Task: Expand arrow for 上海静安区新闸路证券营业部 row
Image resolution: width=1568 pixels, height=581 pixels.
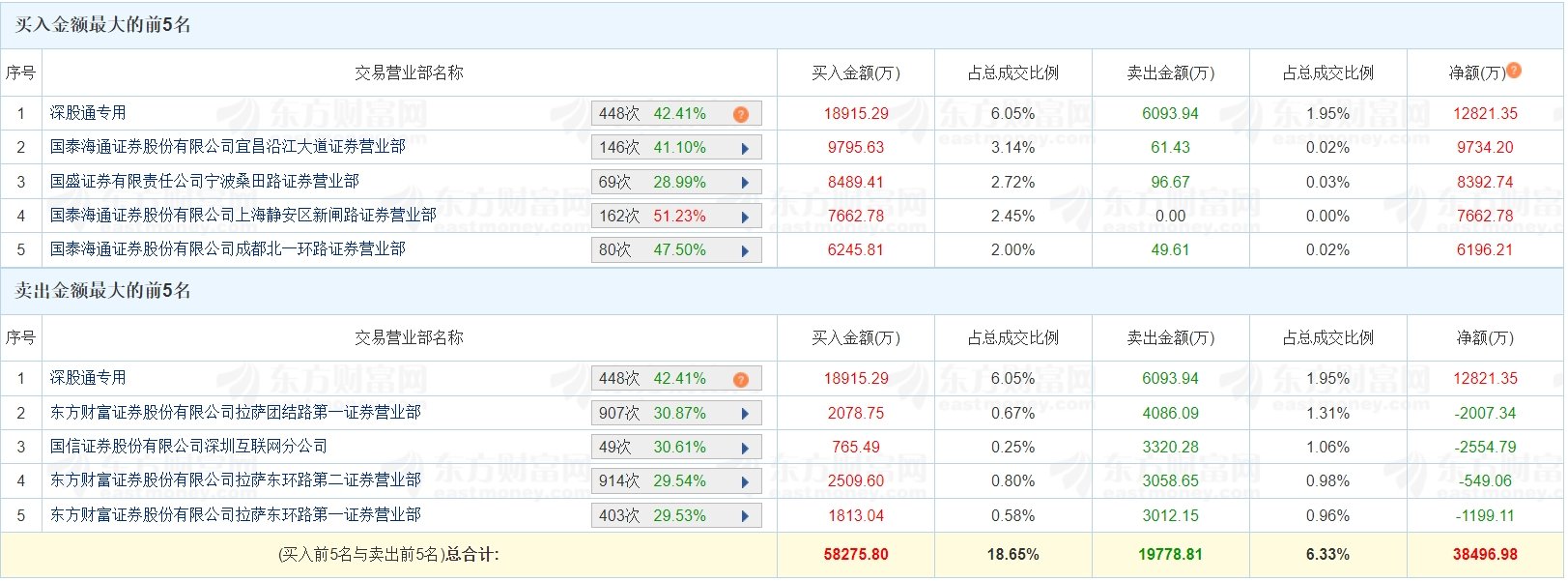Action: (x=745, y=217)
